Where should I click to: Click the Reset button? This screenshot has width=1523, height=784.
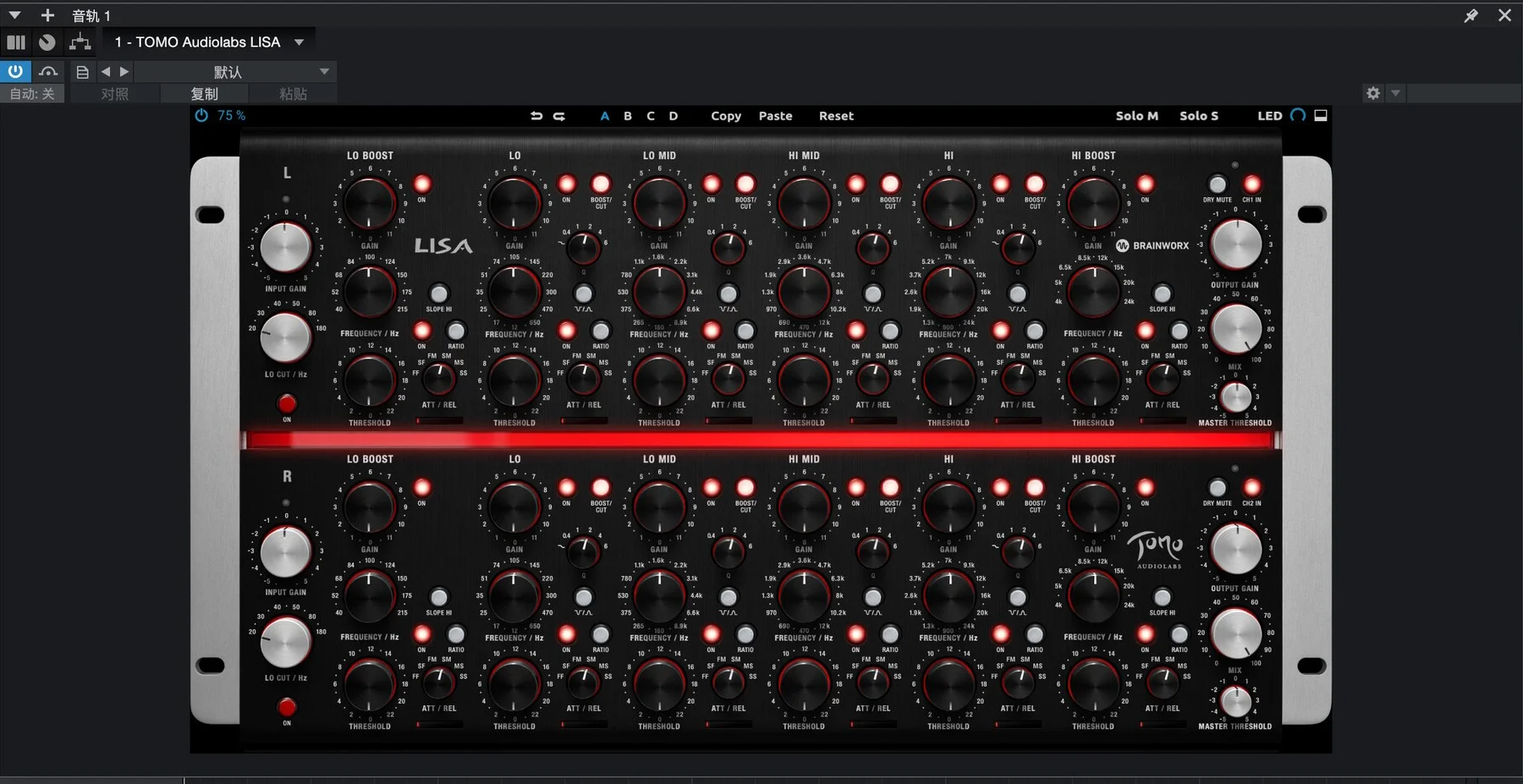(x=836, y=116)
